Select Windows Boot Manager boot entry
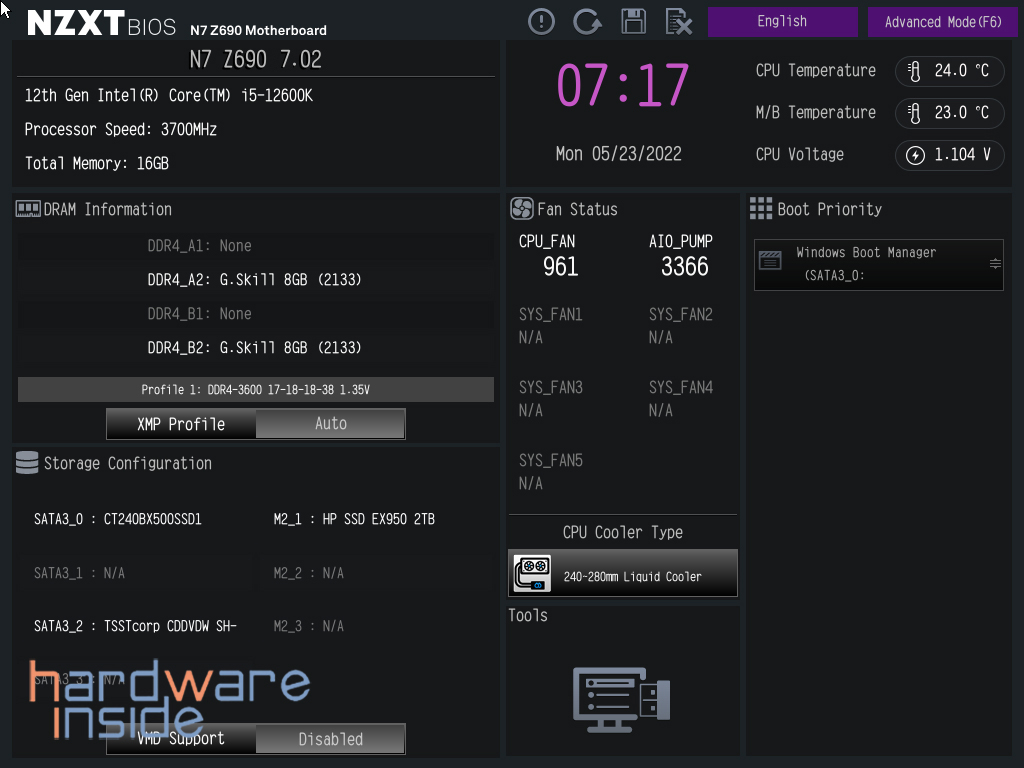Image resolution: width=1024 pixels, height=768 pixels. 866,264
